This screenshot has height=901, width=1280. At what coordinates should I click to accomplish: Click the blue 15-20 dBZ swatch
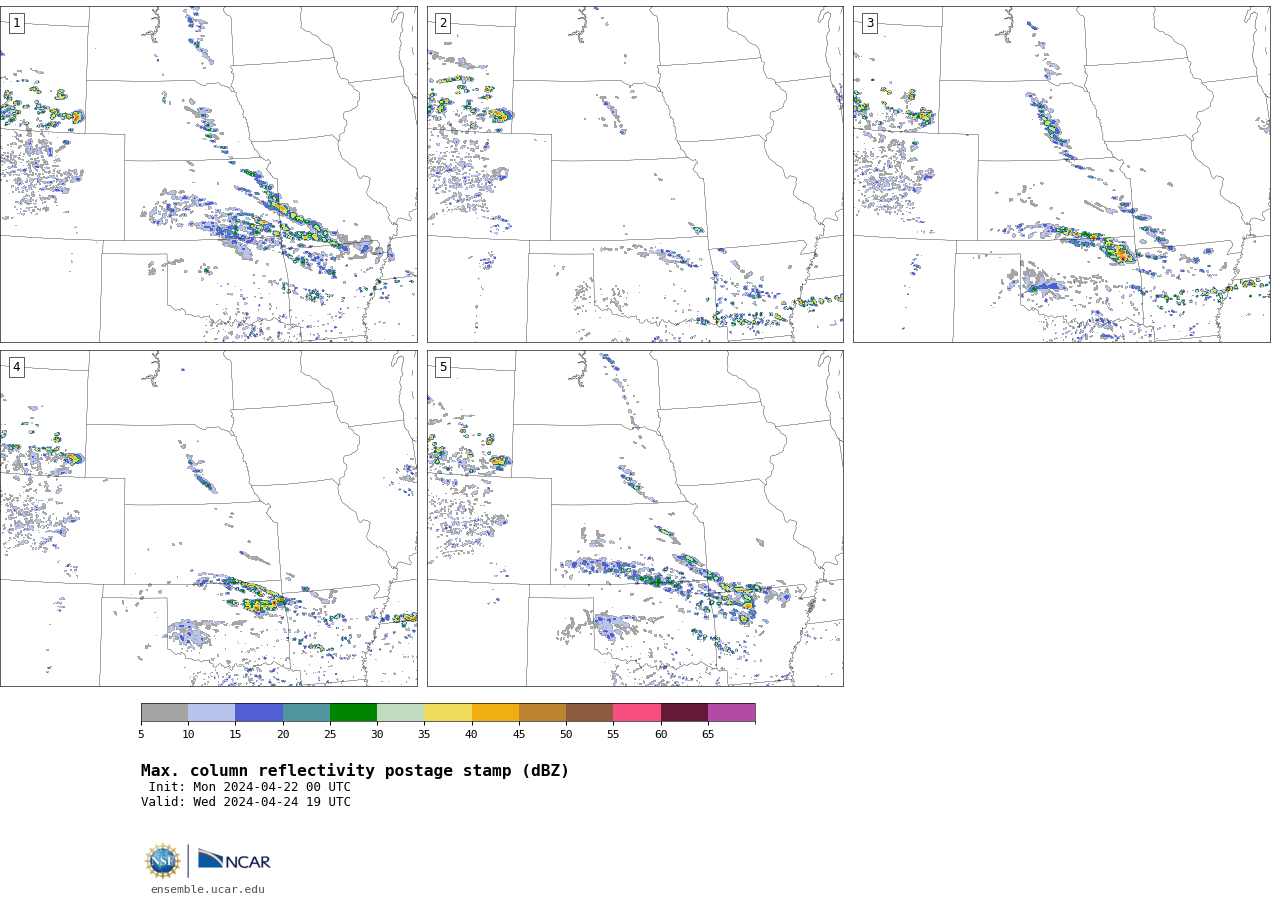(x=259, y=712)
